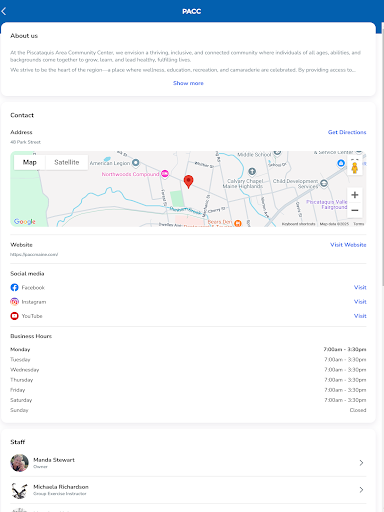
Task: Expand About us with Show more
Action: (x=188, y=83)
